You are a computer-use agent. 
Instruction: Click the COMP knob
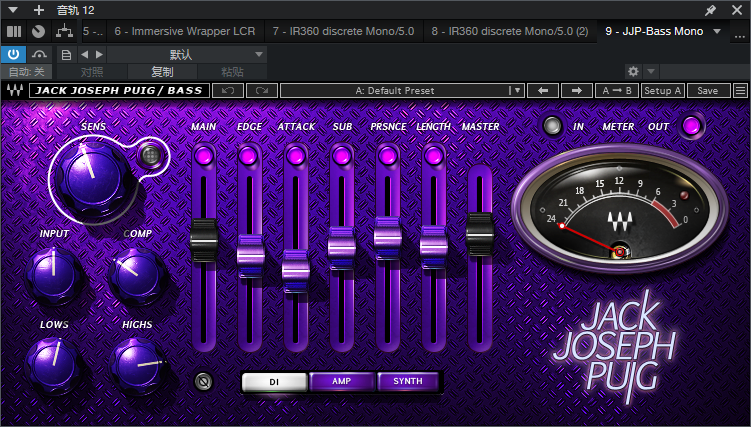point(138,276)
